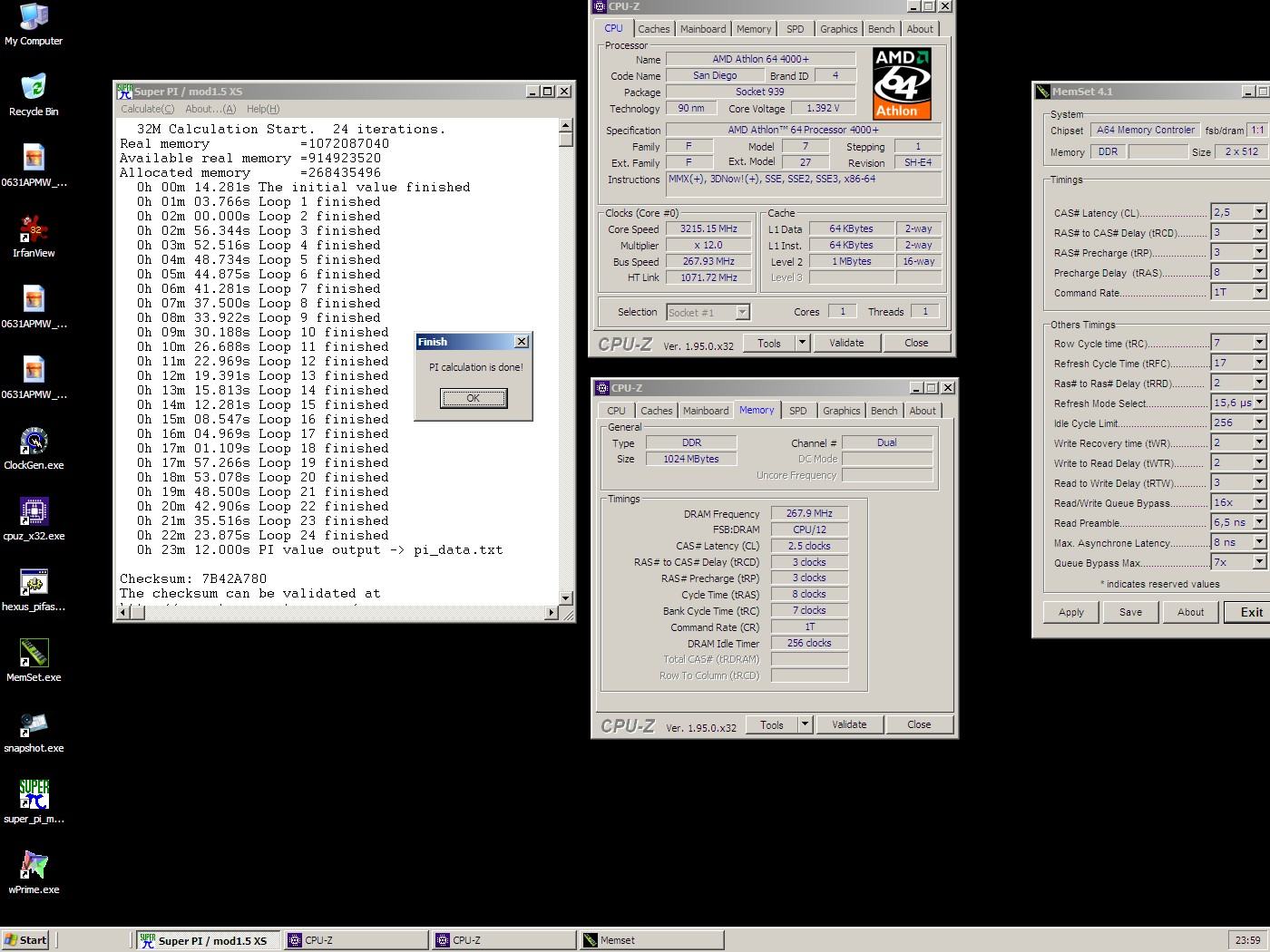Open the ClockGen.exe desktop shortcut

[x=34, y=449]
